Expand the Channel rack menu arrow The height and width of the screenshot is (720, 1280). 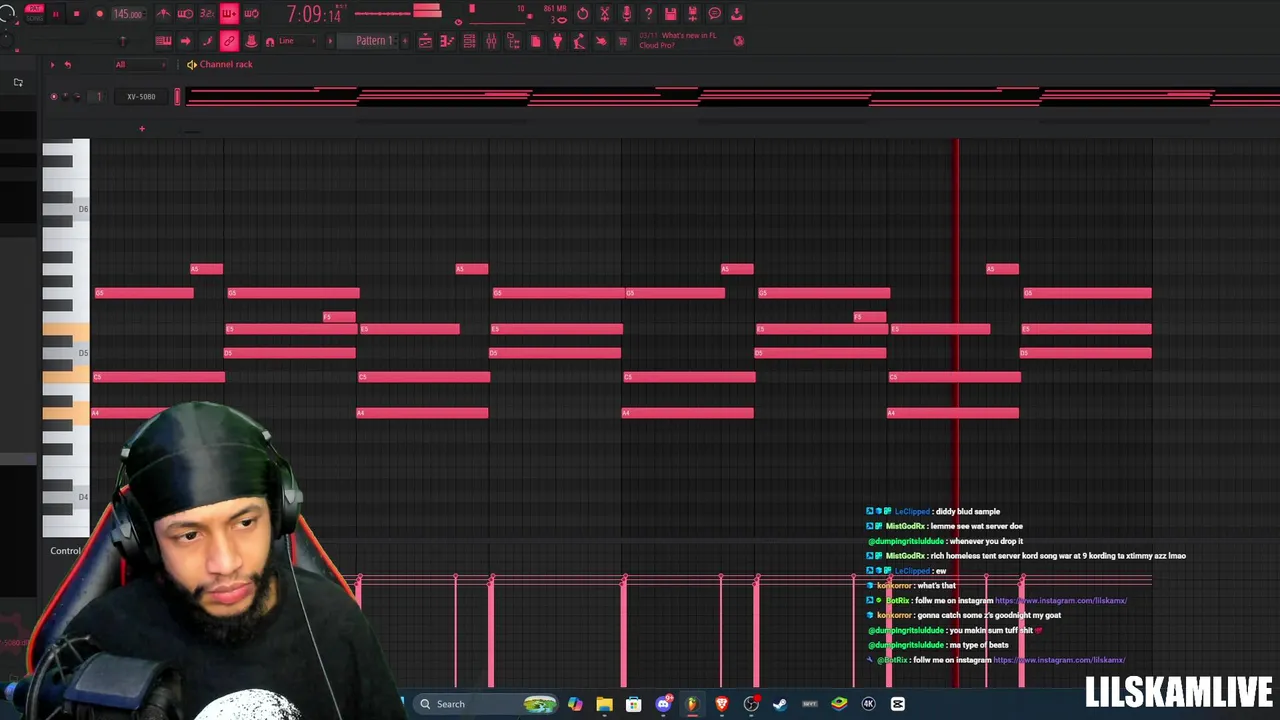[x=52, y=64]
